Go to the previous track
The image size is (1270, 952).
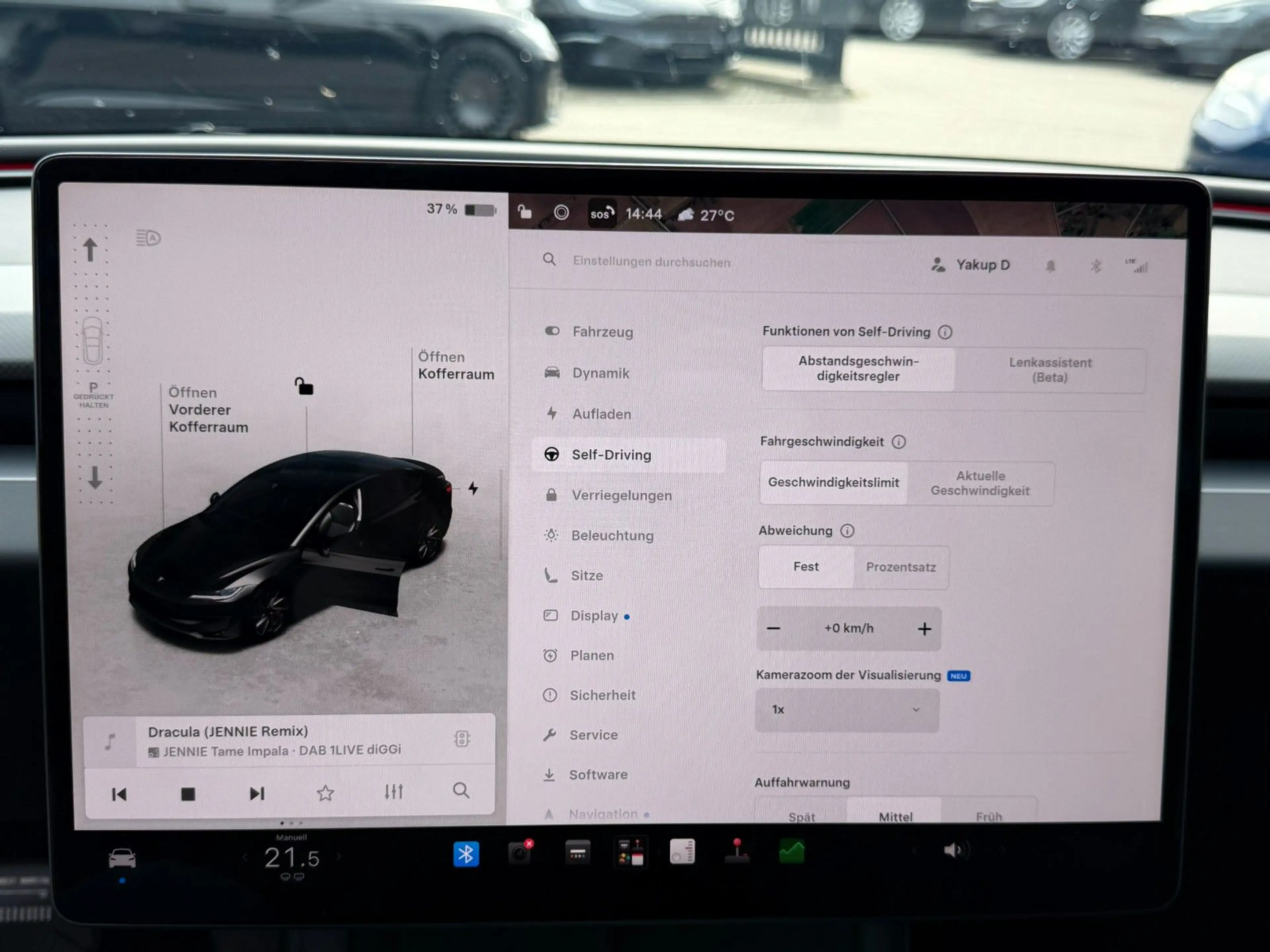pyautogui.click(x=119, y=794)
